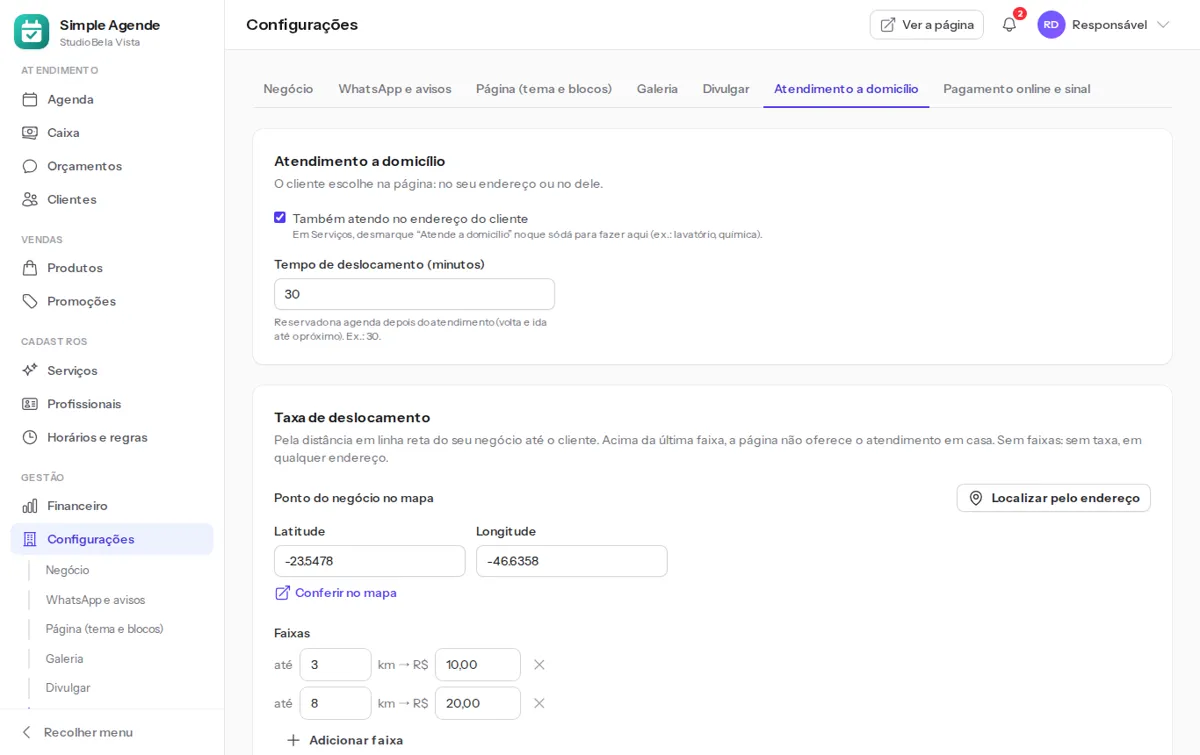Click the 8 km distance field
Image resolution: width=1200 pixels, height=755 pixels.
click(335, 703)
